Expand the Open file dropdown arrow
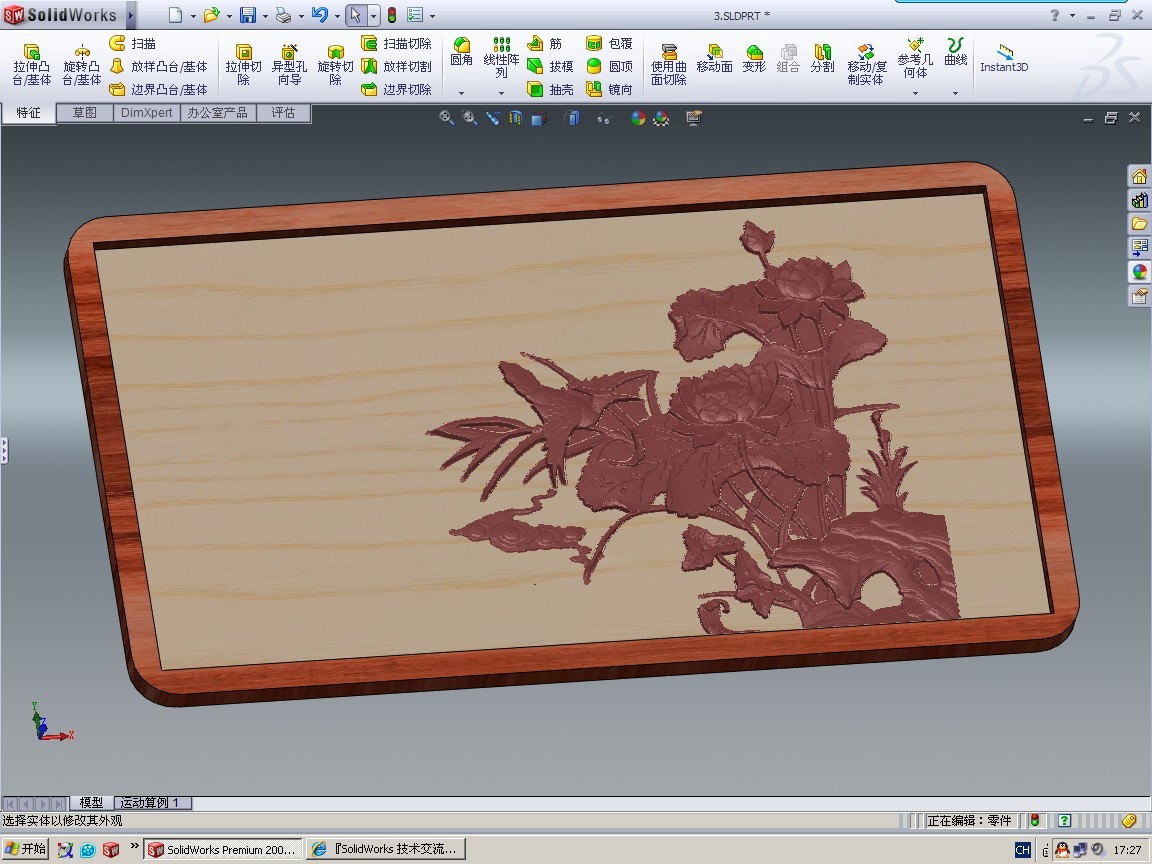 coord(229,16)
